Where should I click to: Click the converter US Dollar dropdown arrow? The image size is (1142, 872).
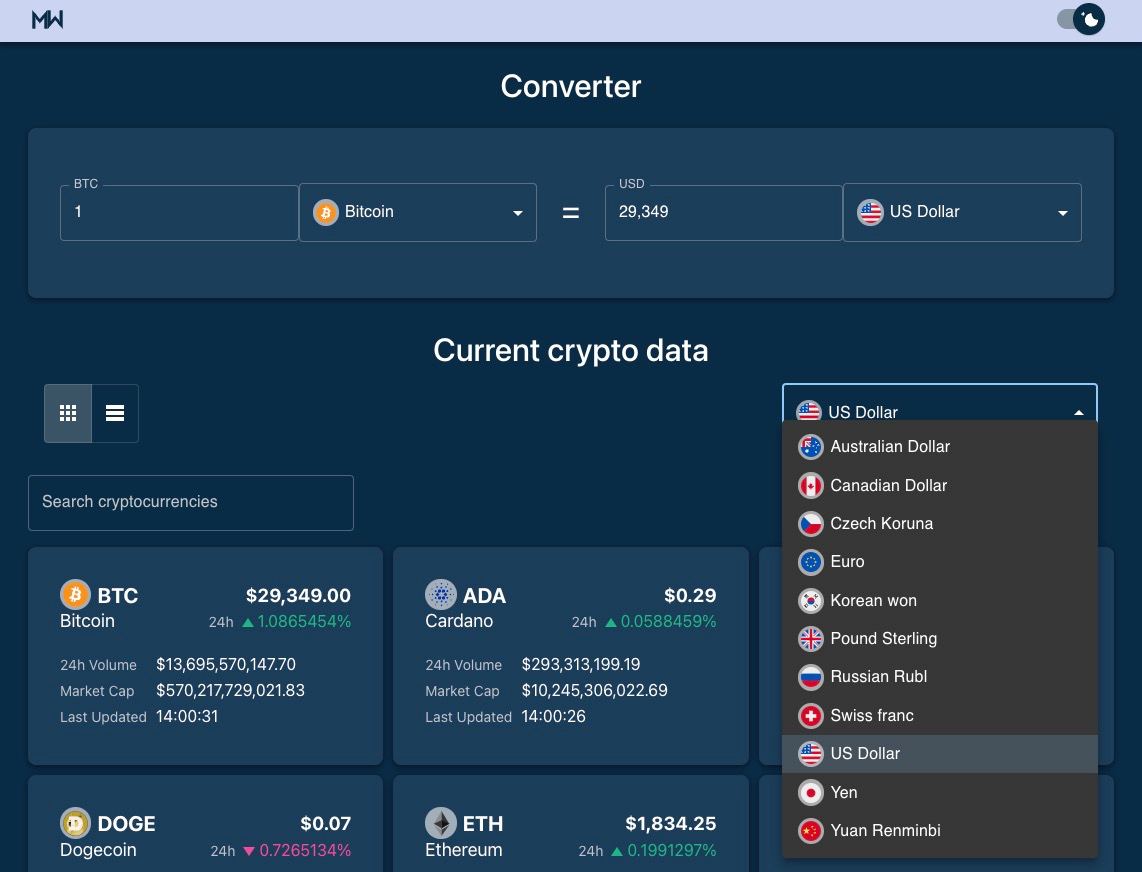click(x=1063, y=213)
